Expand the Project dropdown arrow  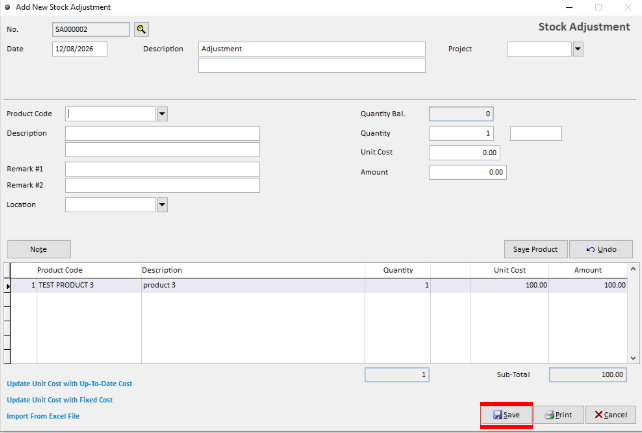[x=578, y=49]
